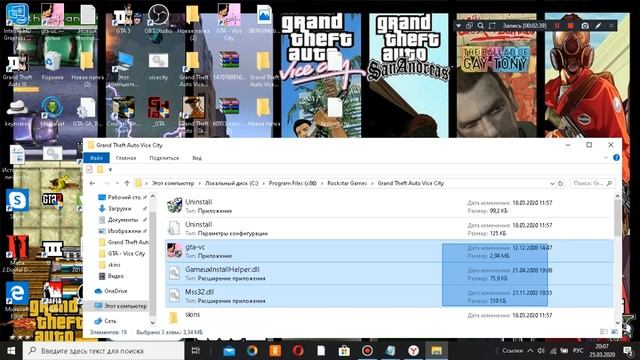
Task: Click the recorder region selection icon
Action: (x=492, y=26)
